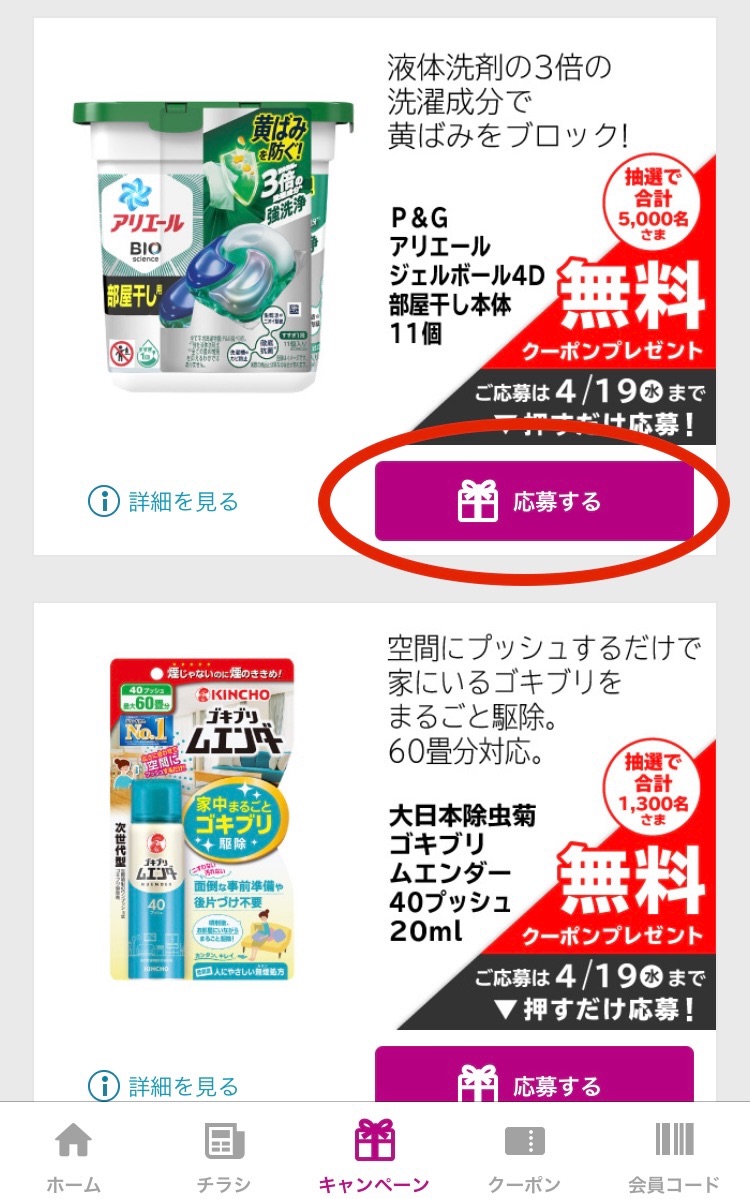Open the クーポン ticket icon

tap(524, 1141)
